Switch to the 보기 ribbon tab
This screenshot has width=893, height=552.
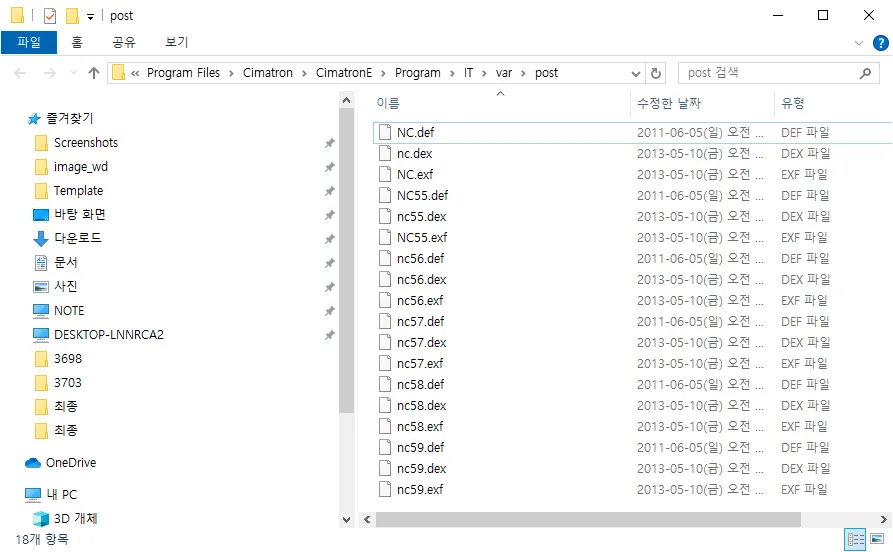coord(176,42)
